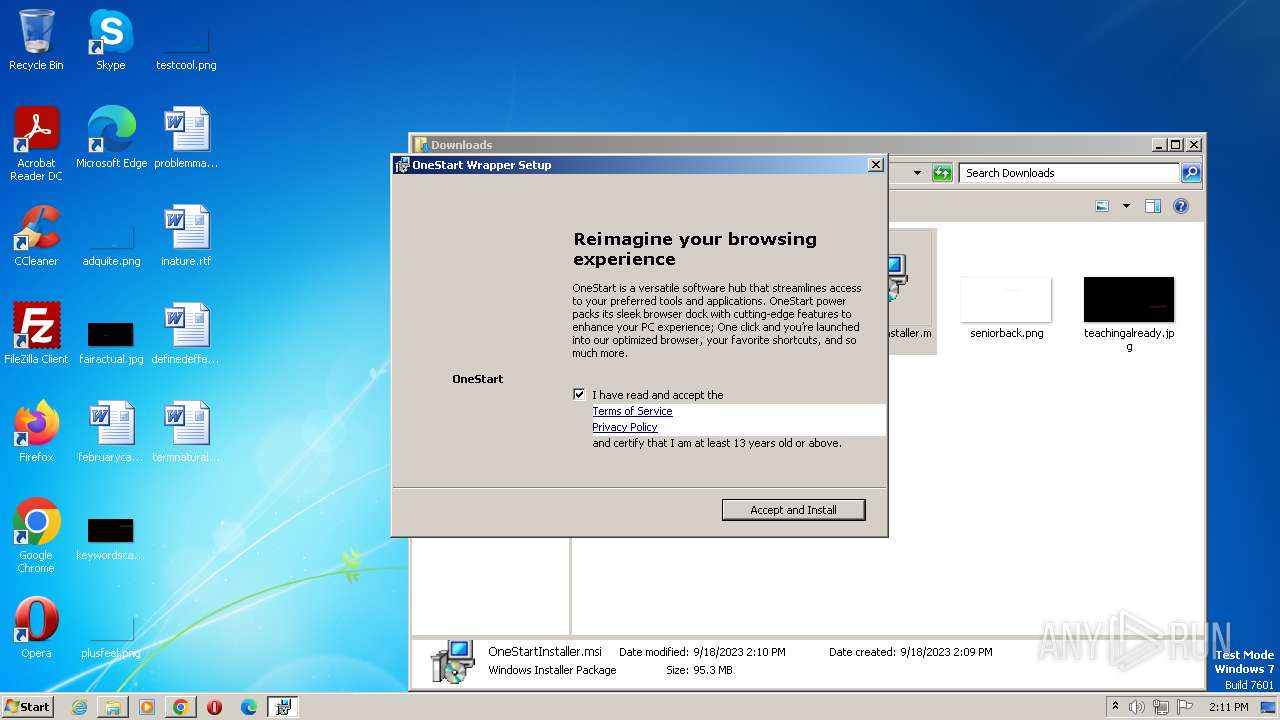
Task: Click the Opera taskbar icon
Action: pos(215,707)
